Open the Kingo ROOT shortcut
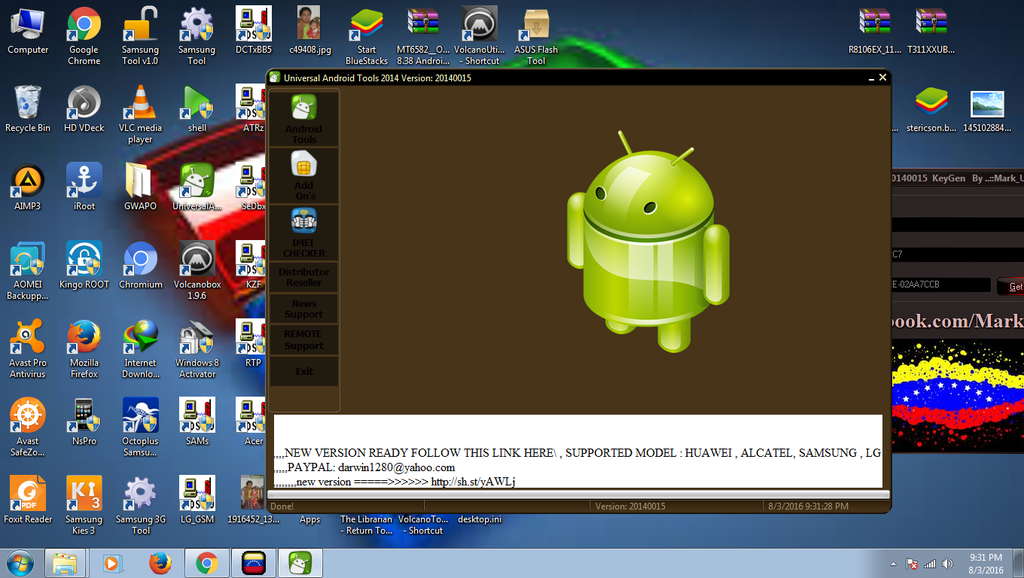The height and width of the screenshot is (578, 1024). click(x=84, y=266)
